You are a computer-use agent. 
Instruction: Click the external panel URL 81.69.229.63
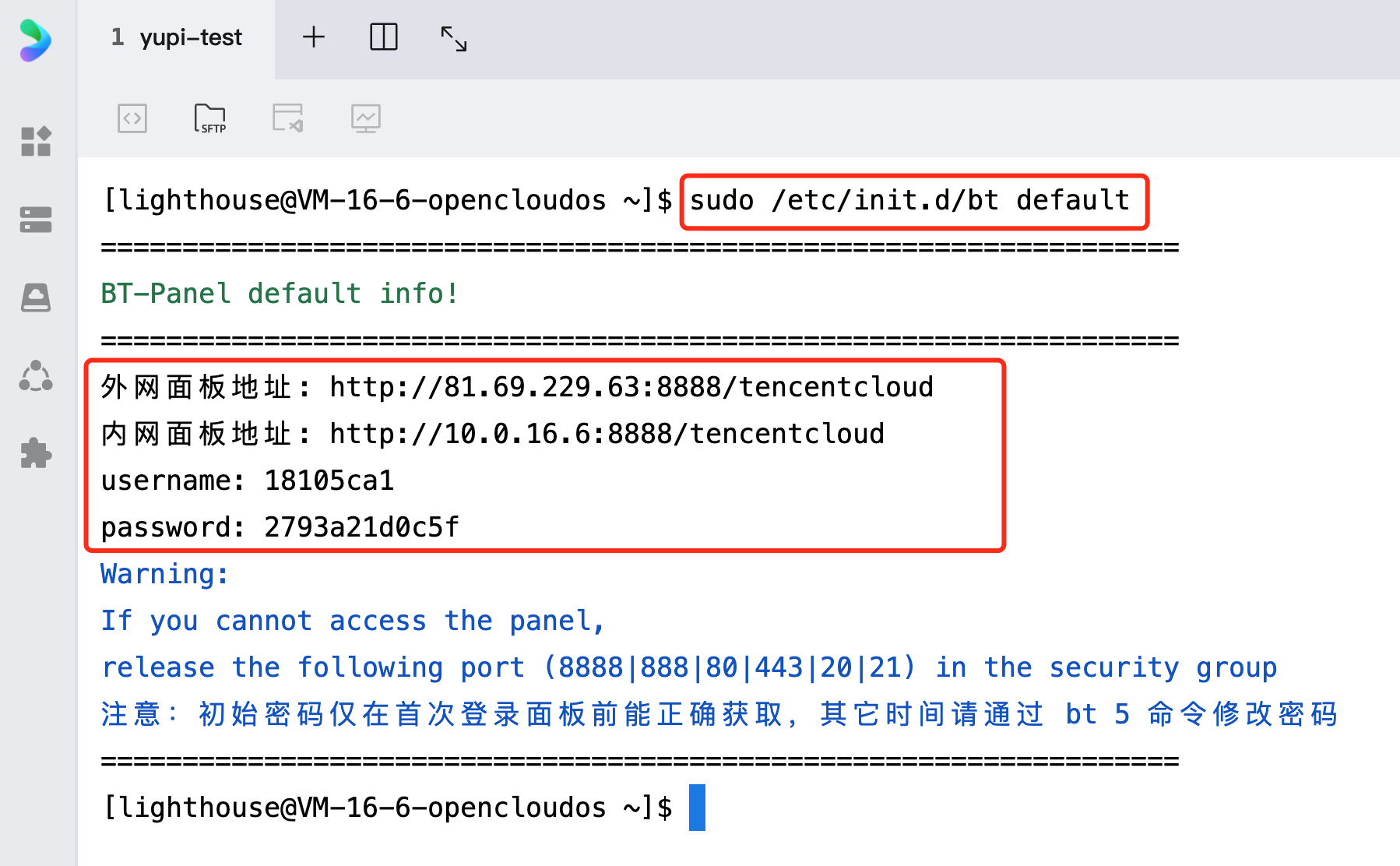(631, 387)
